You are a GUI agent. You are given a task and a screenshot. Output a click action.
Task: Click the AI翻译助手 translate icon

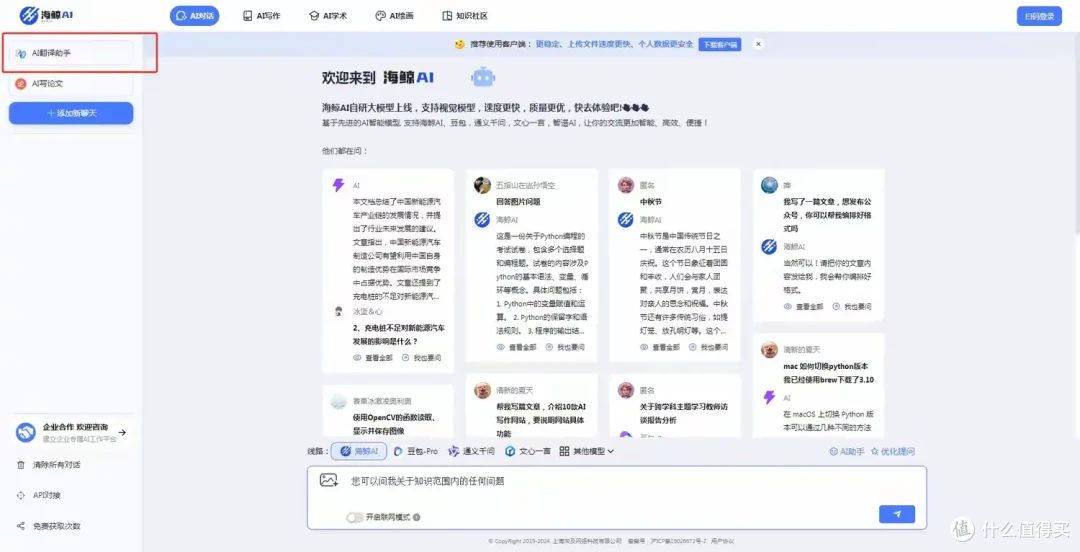click(x=21, y=53)
